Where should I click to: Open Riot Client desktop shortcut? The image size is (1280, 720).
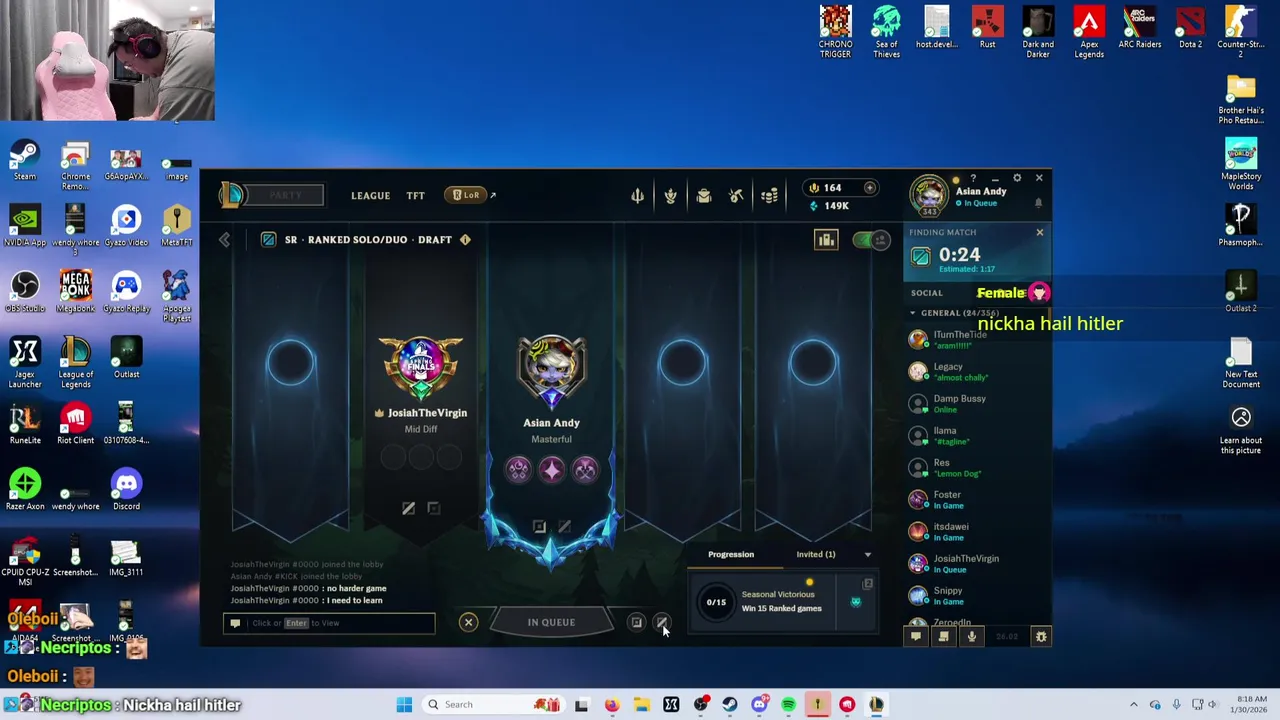[x=75, y=425]
